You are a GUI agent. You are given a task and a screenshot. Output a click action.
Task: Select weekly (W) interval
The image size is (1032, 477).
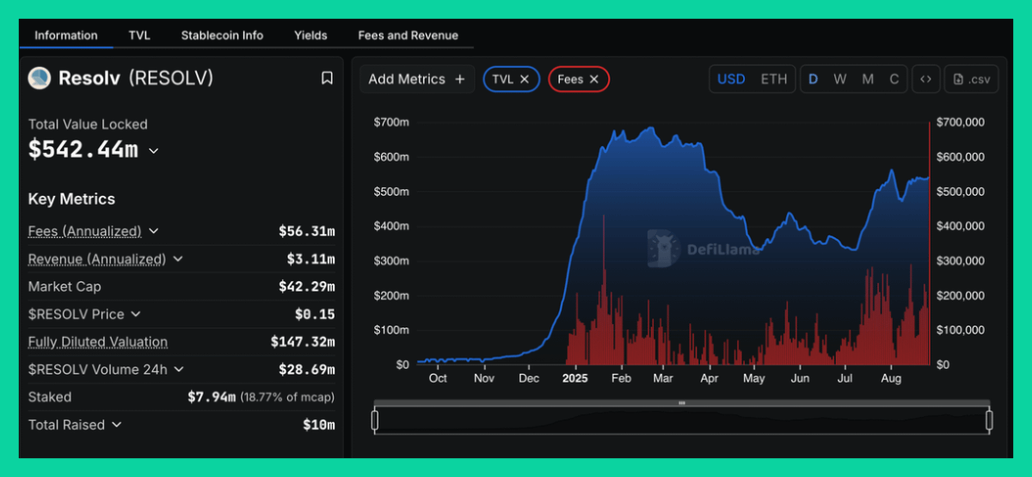point(840,79)
